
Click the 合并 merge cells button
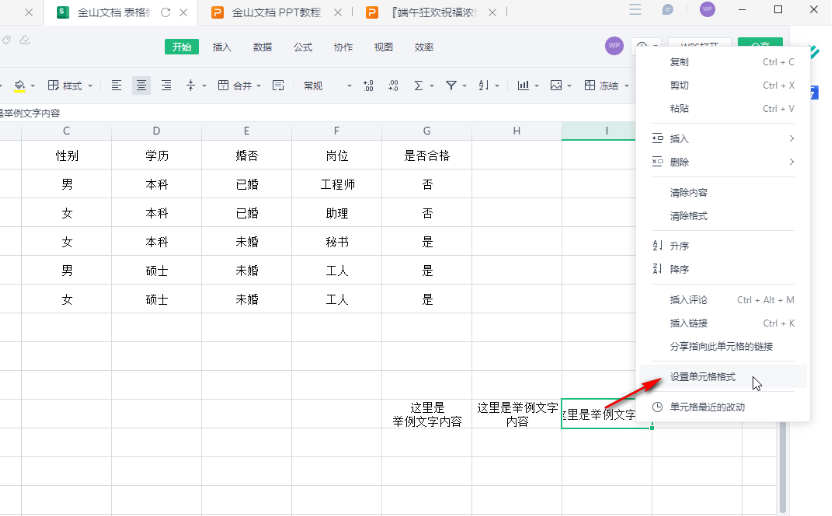[235, 85]
